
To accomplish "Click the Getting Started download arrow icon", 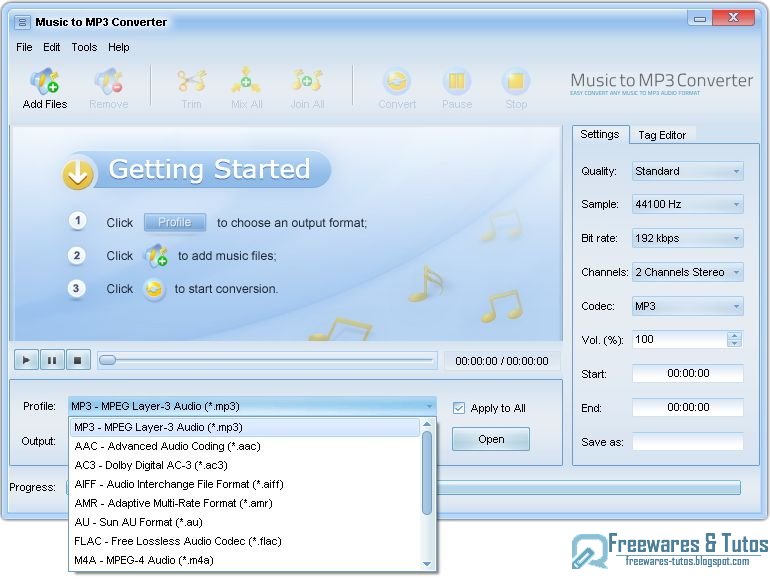I will click(x=78, y=173).
